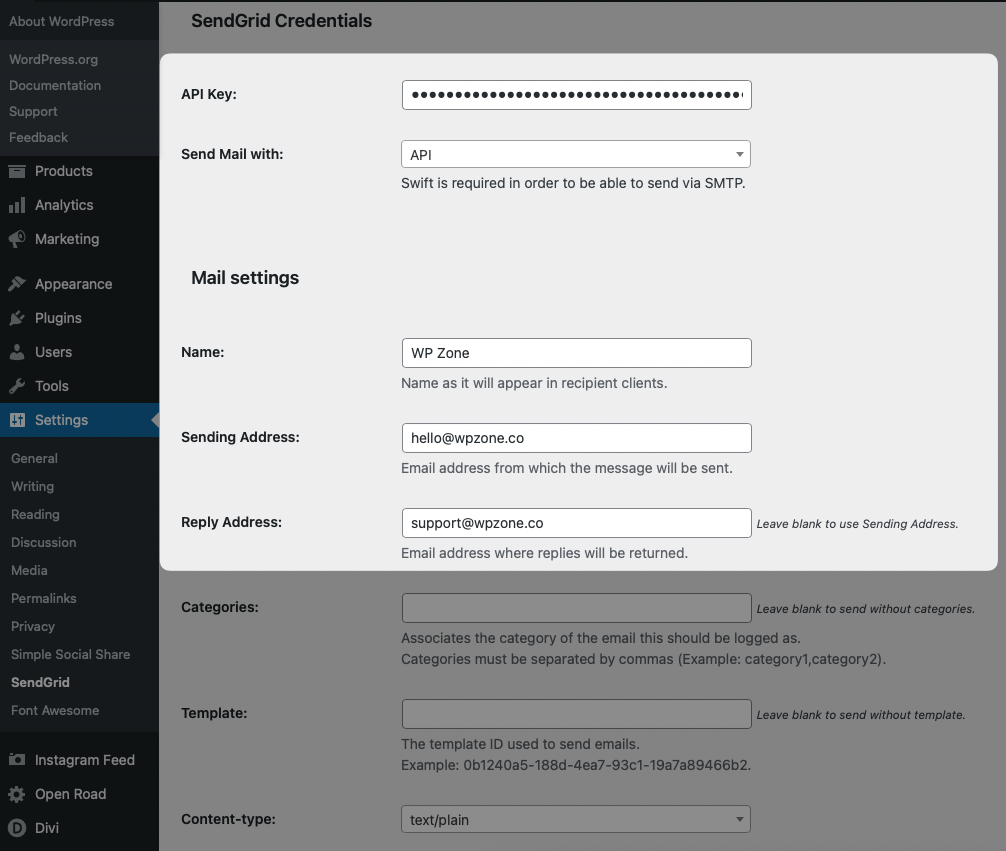Click the Open Road gear icon

(17, 795)
